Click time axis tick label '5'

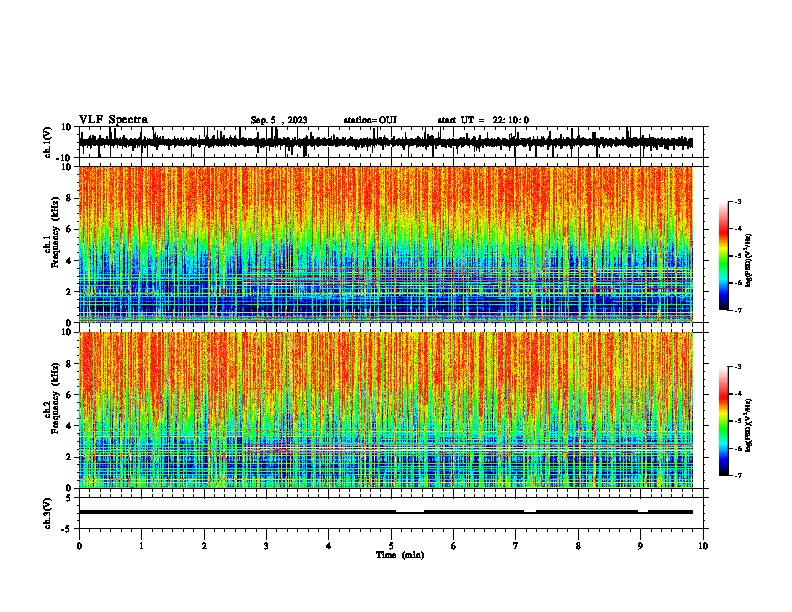click(x=391, y=545)
